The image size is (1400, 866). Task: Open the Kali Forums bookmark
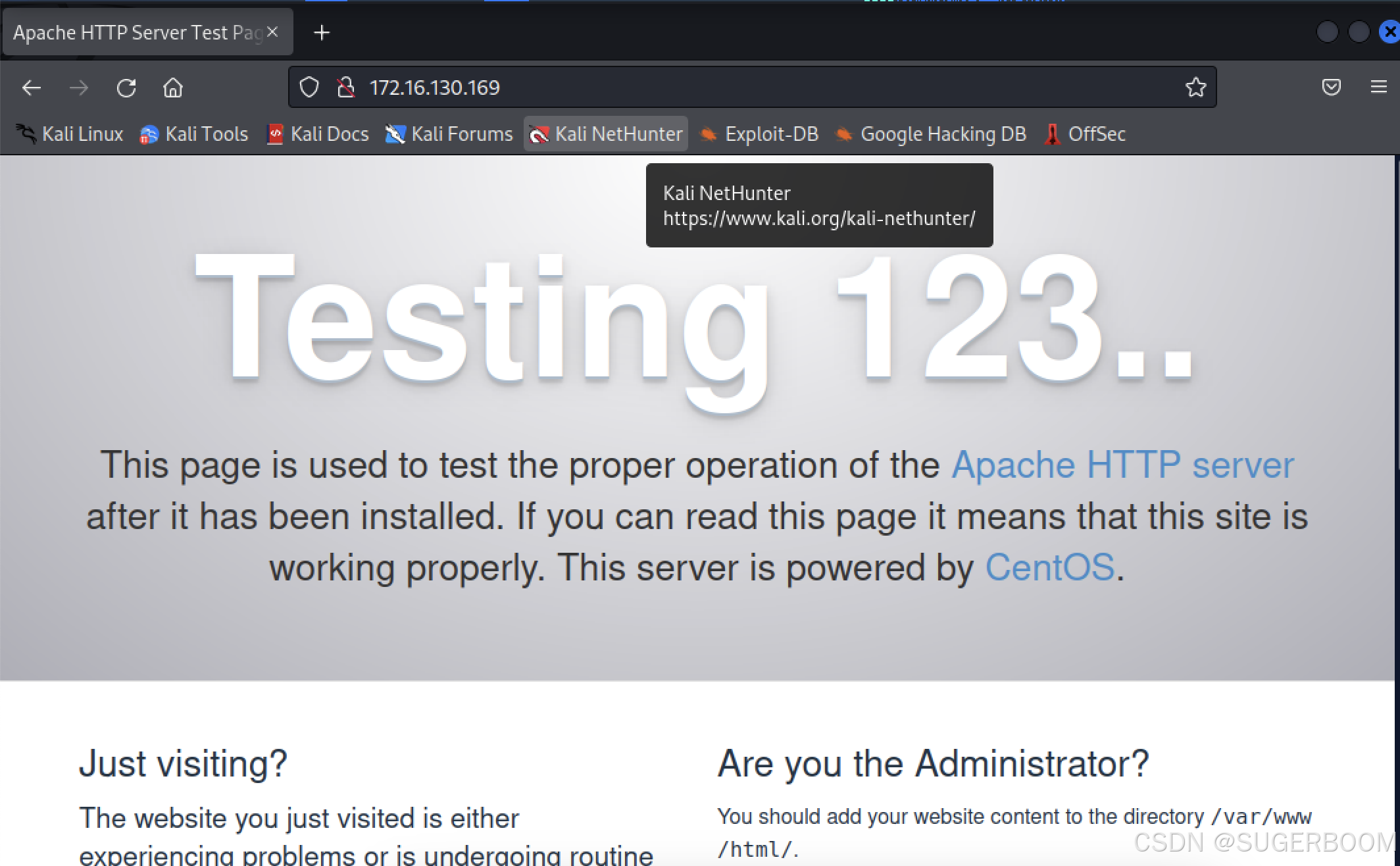point(449,134)
